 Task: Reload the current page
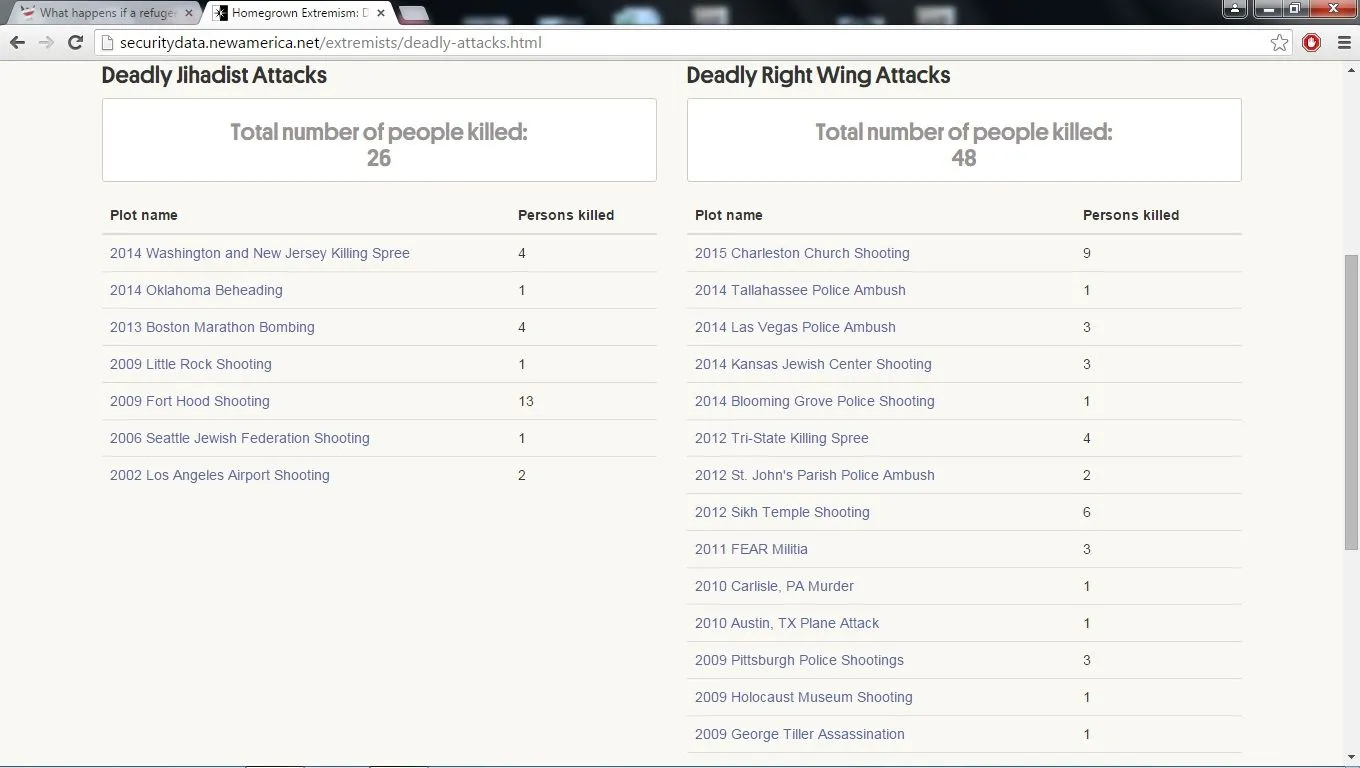pos(76,43)
